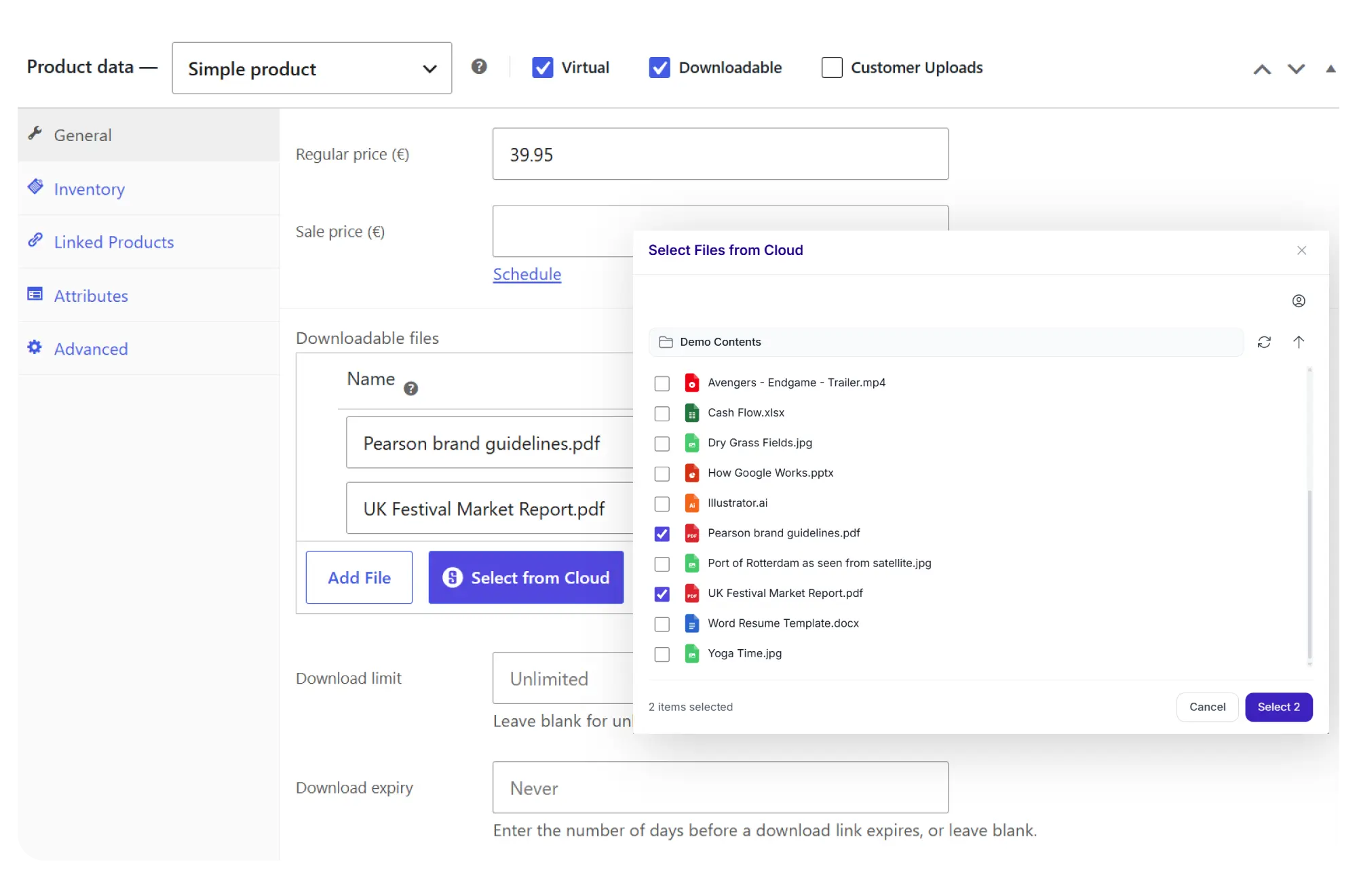The width and height of the screenshot is (1357, 896).
Task: Click the Download limit field
Action: pyautogui.click(x=563, y=678)
